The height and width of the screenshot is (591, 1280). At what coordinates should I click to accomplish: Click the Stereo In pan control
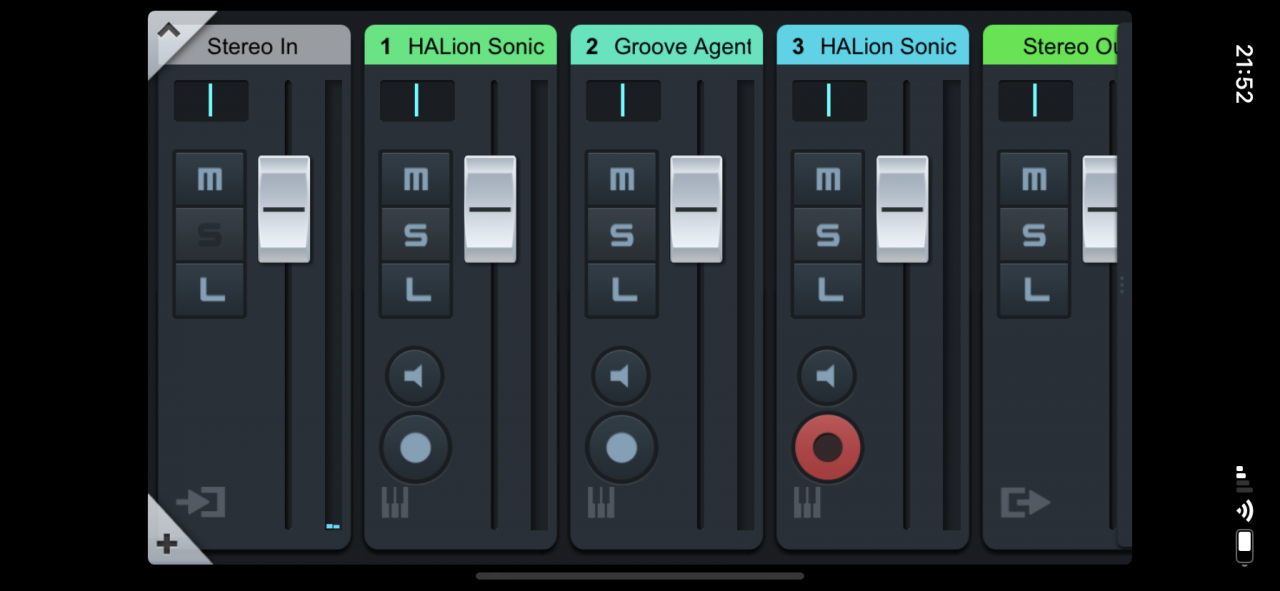[211, 101]
